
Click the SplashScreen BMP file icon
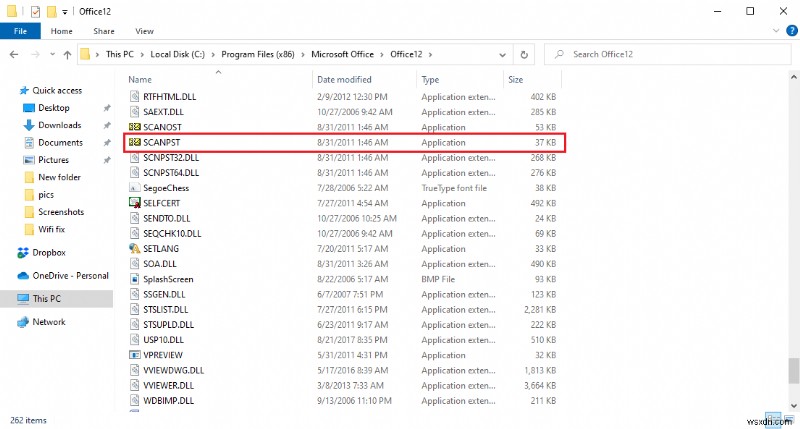click(x=134, y=279)
